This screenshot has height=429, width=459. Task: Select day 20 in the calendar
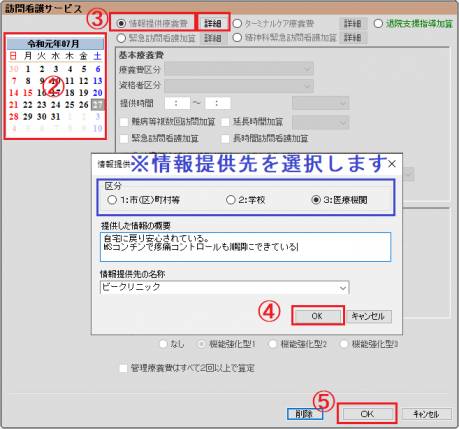tap(98, 93)
